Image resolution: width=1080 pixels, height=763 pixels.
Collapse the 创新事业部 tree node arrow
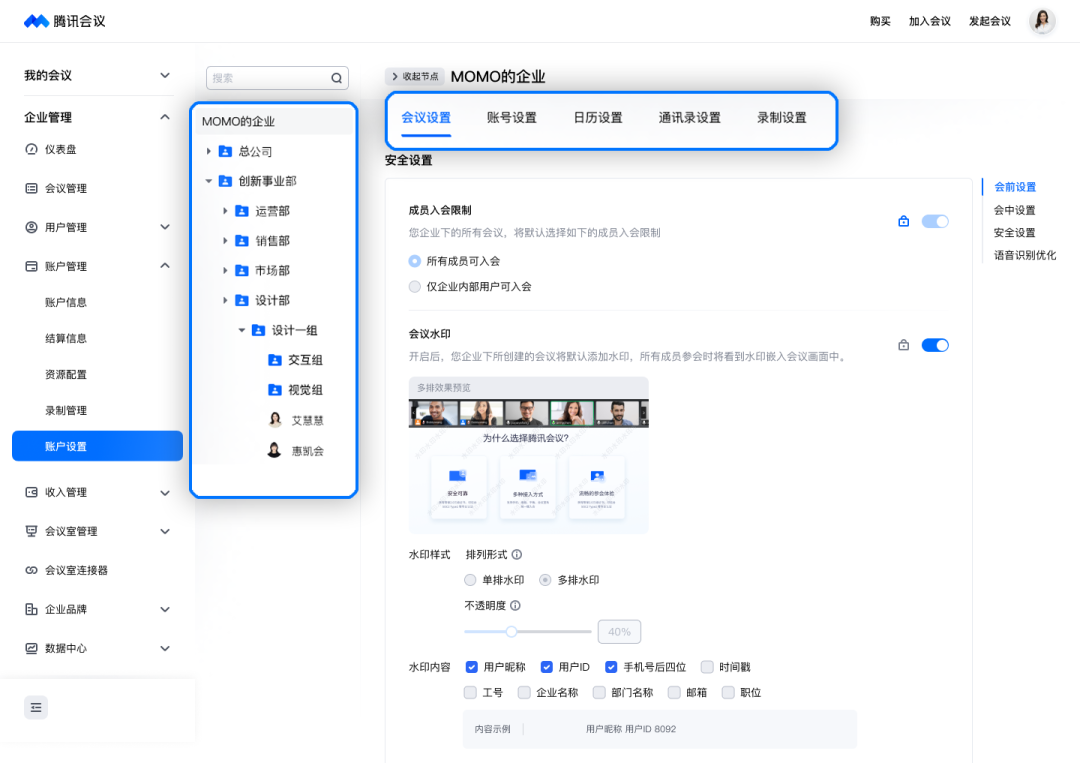click(x=209, y=181)
